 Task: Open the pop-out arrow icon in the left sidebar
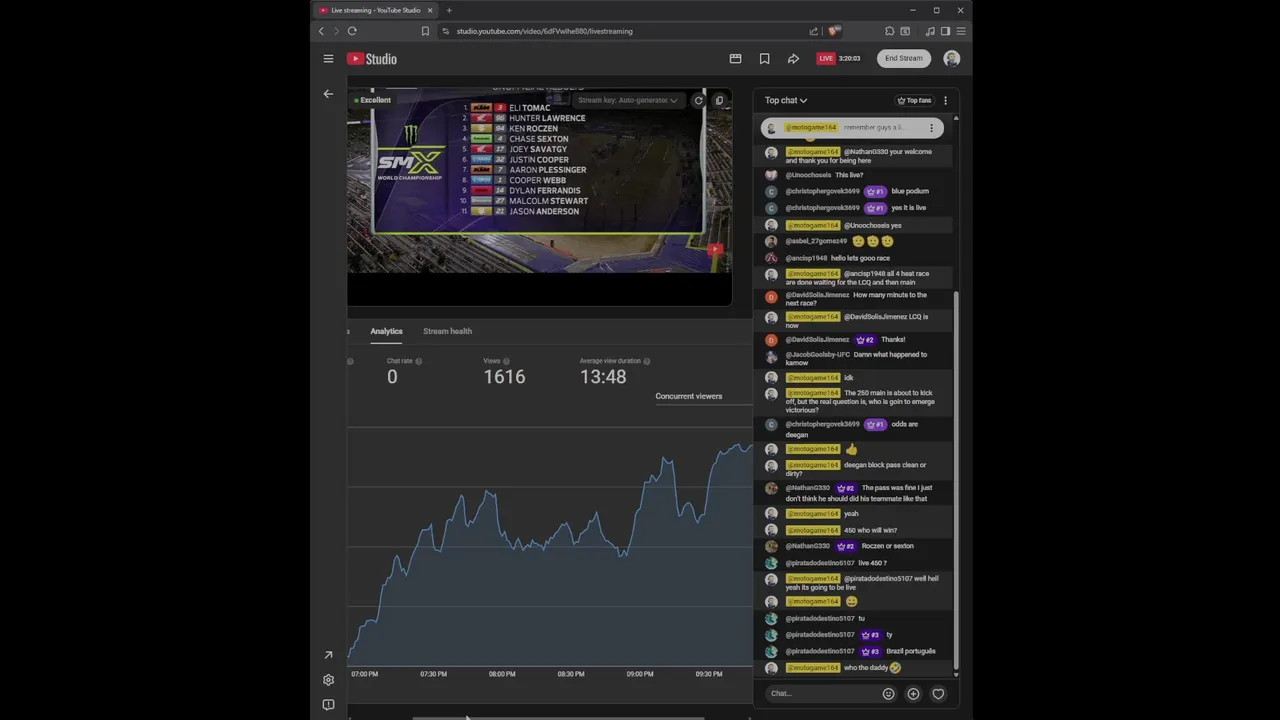coord(328,655)
